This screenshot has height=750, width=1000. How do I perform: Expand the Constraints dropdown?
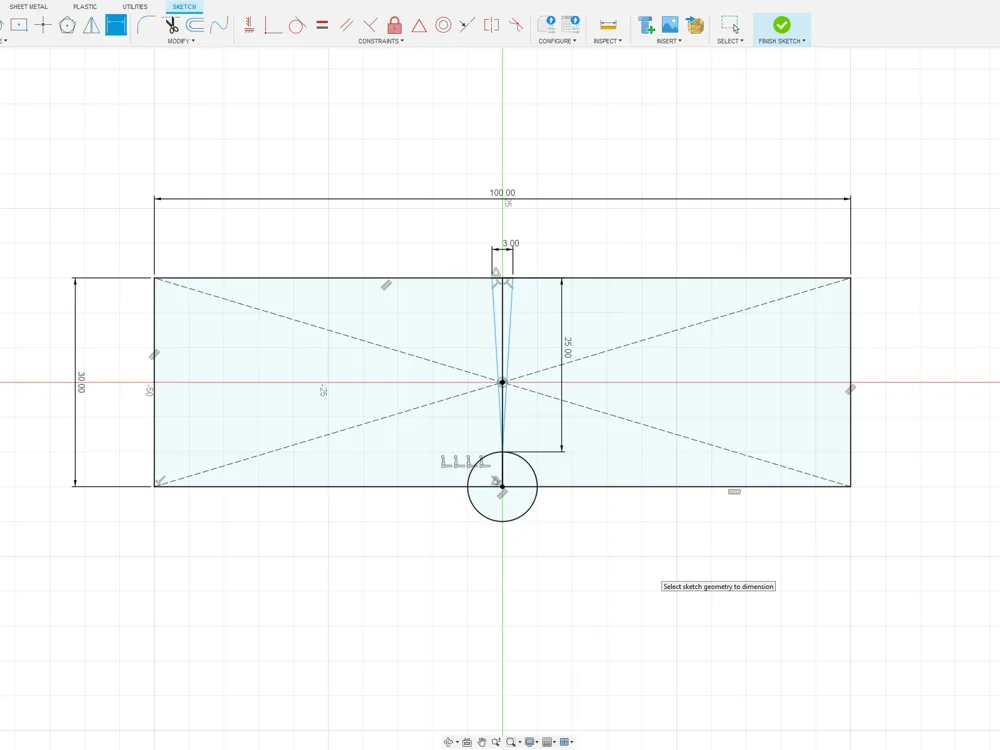[381, 41]
